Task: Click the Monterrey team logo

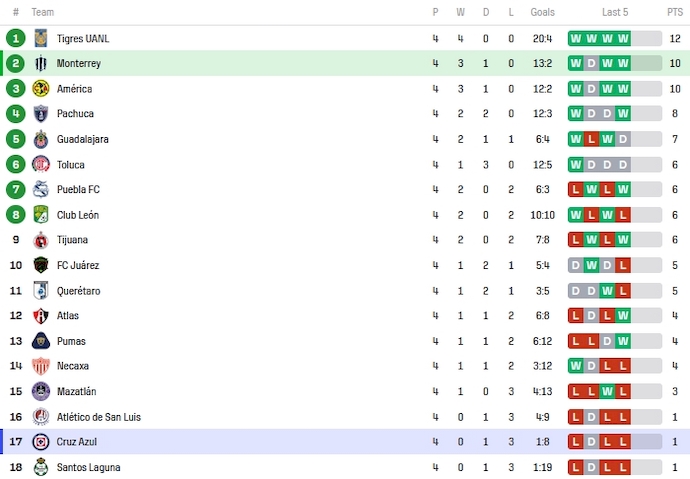Action: [x=41, y=63]
